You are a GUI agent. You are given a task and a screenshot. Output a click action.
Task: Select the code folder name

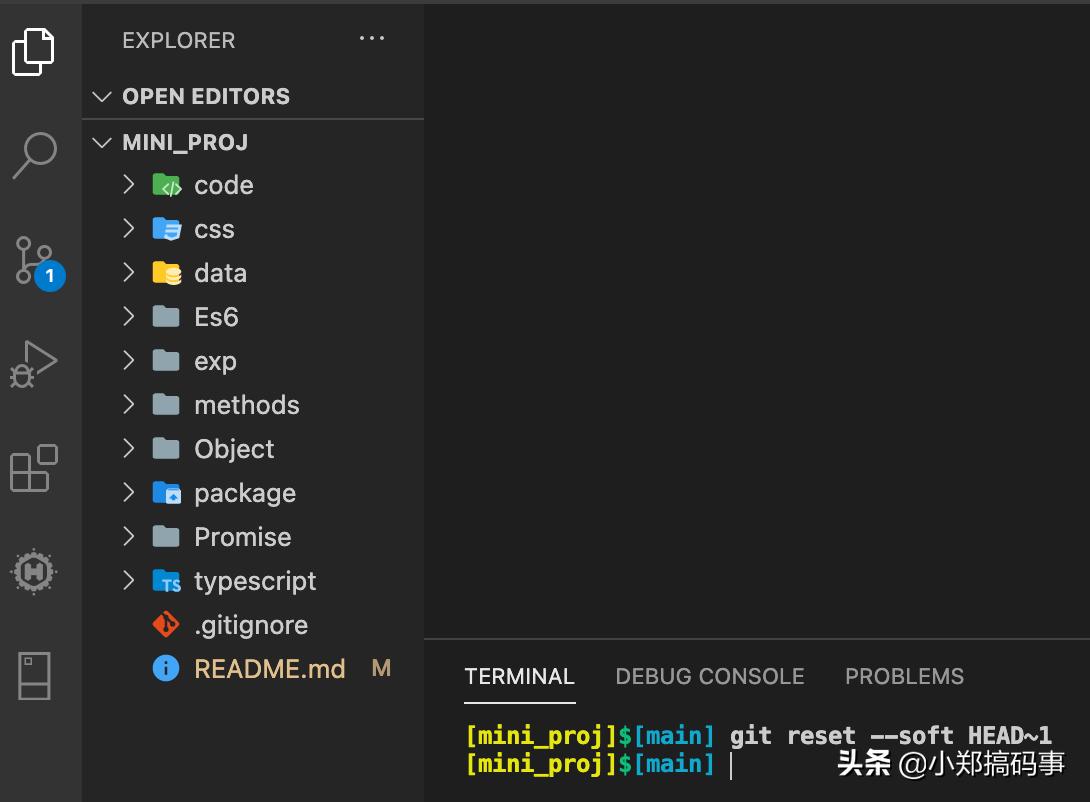(x=224, y=186)
